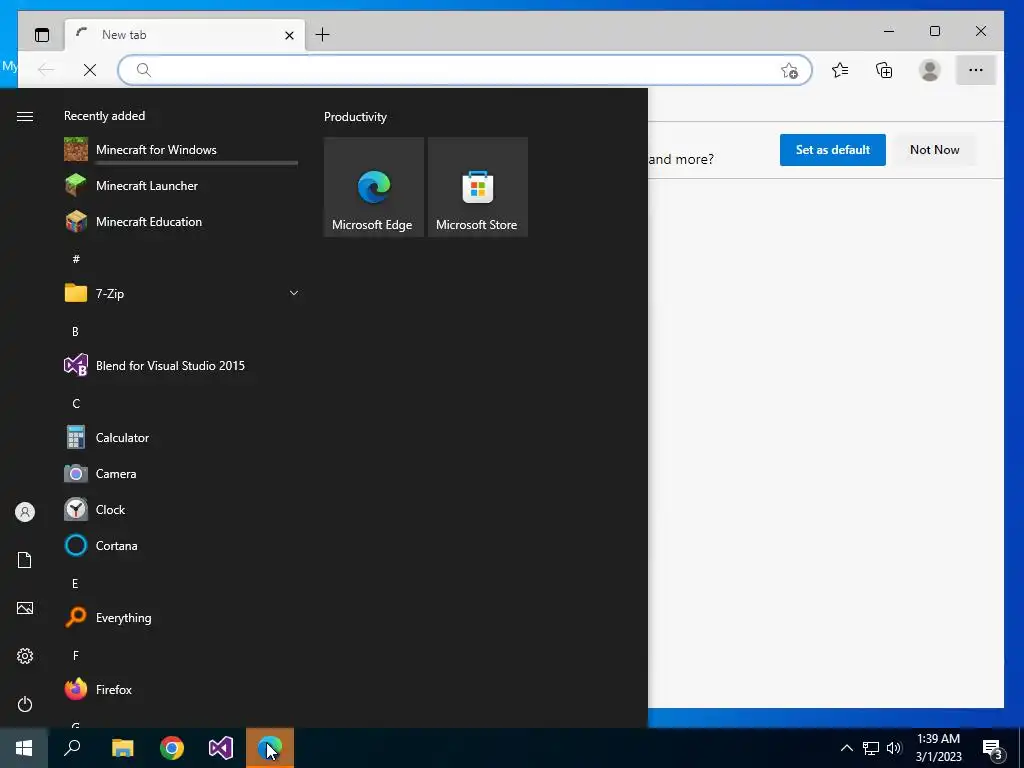Open taskbar Search magnifier
Image resolution: width=1024 pixels, height=768 pixels.
pyautogui.click(x=72, y=748)
